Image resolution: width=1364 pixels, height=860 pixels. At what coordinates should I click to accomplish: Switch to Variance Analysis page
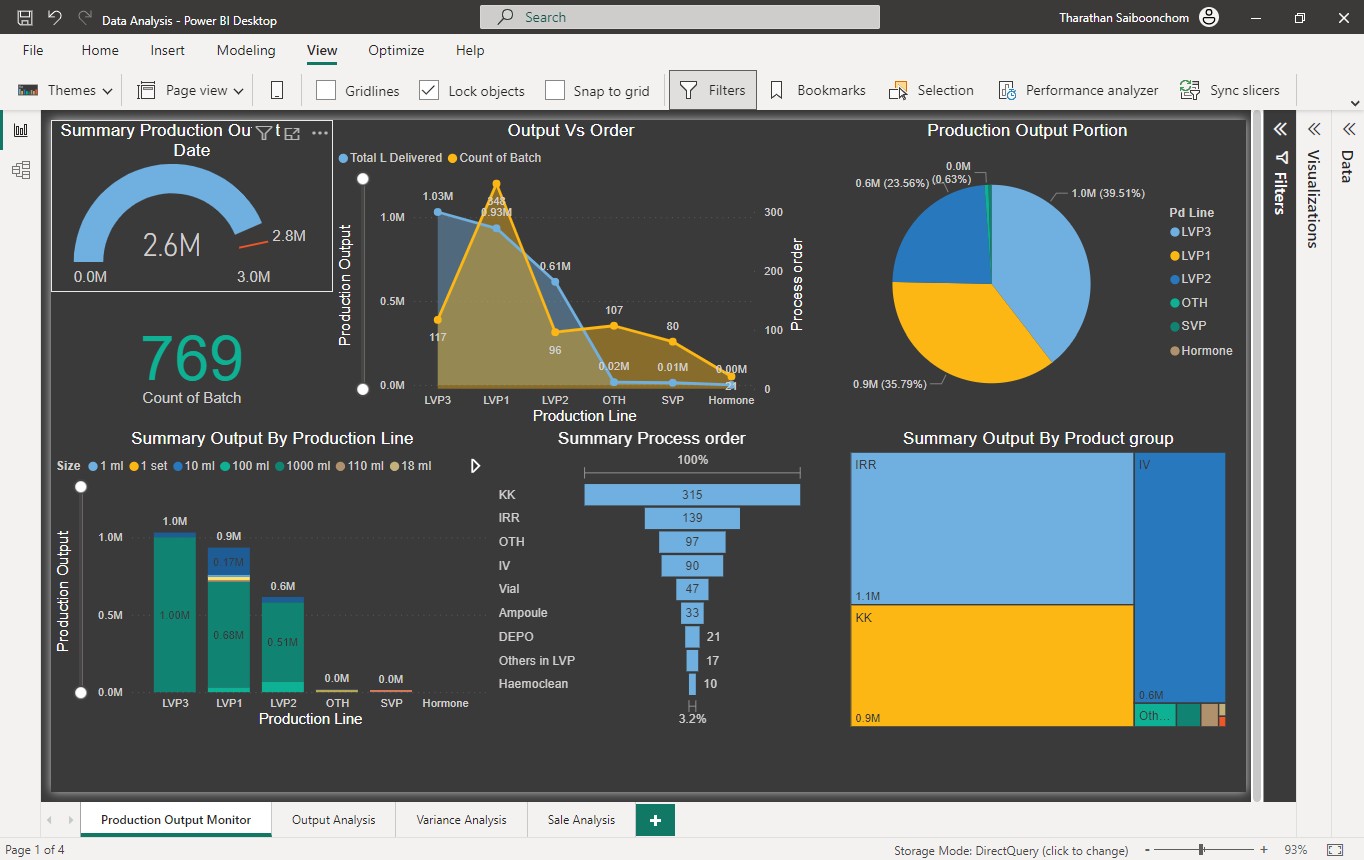coord(461,820)
